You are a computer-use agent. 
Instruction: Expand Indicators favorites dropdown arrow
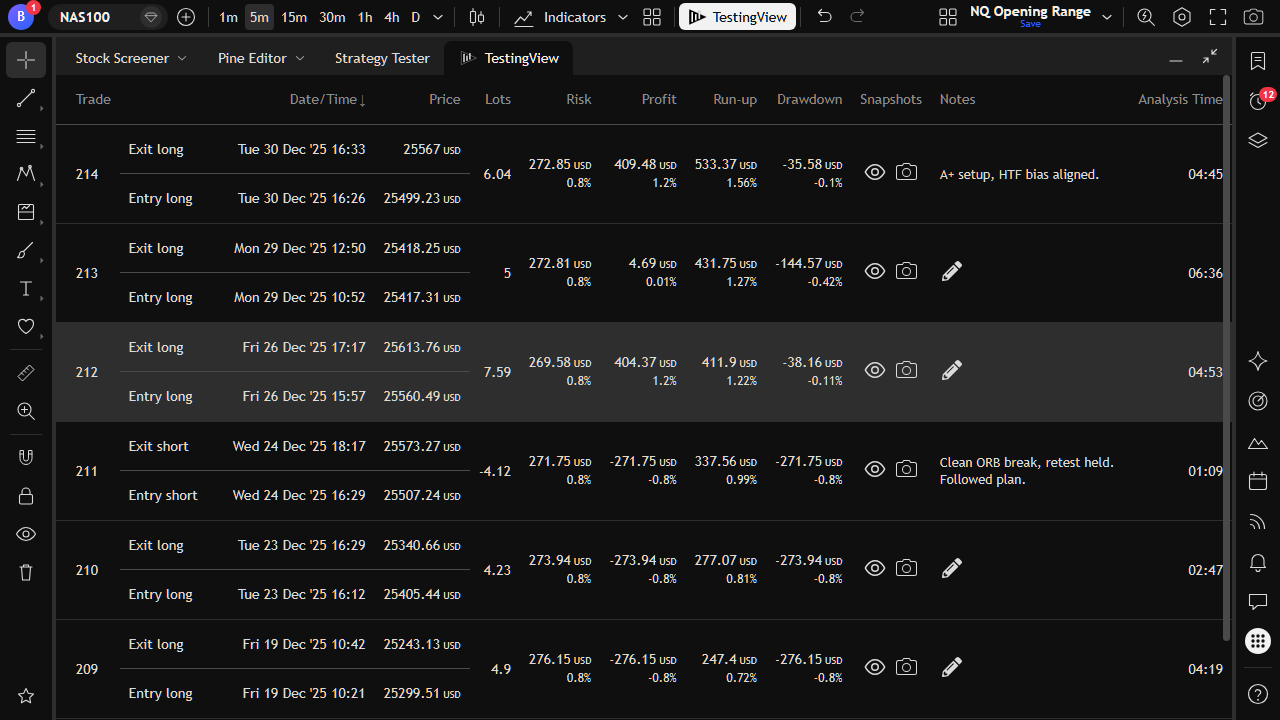click(x=623, y=17)
